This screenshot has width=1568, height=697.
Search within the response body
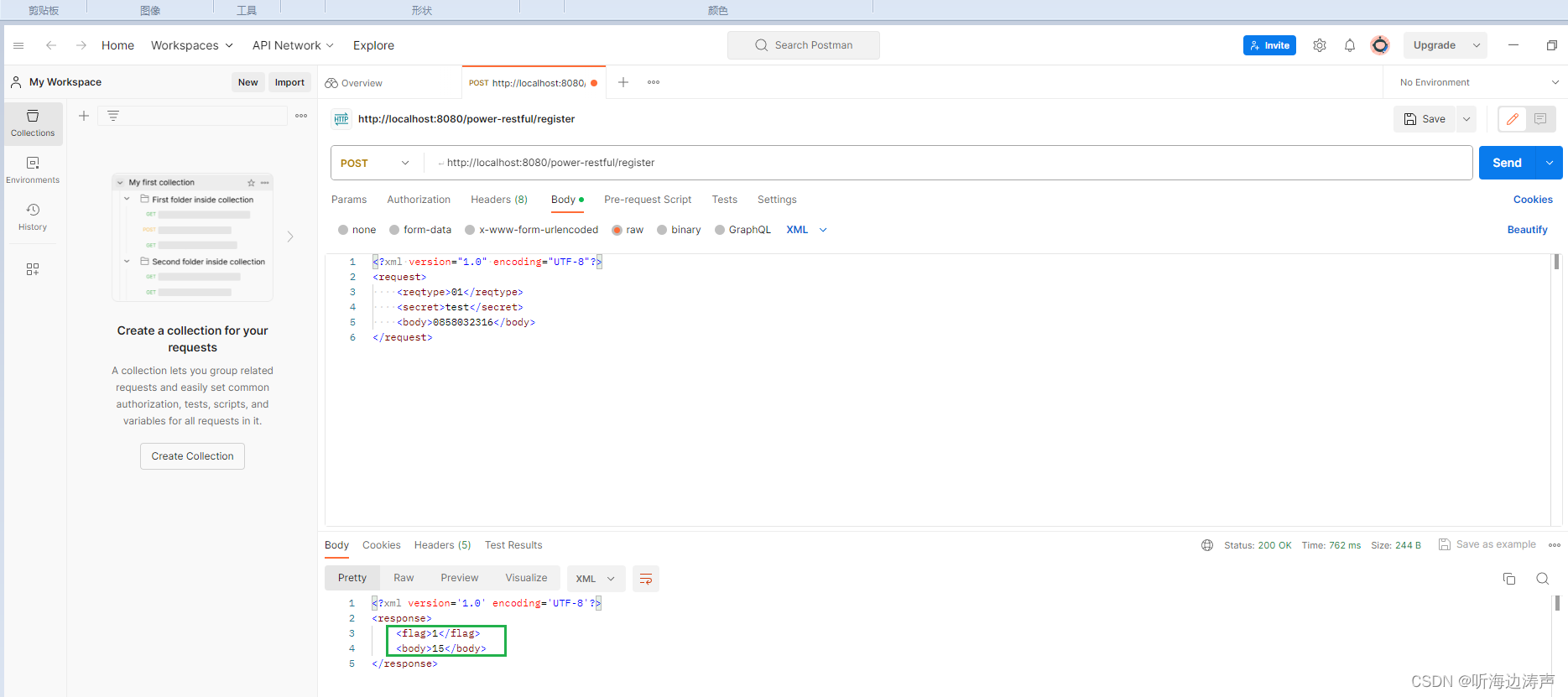[x=1543, y=579]
